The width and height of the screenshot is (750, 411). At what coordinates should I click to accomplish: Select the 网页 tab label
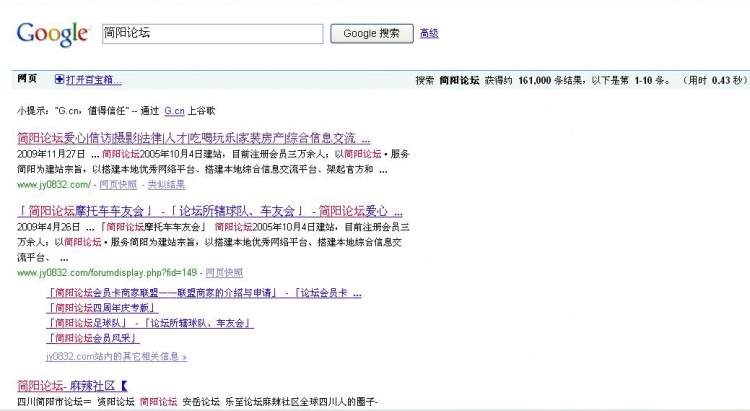click(x=27, y=79)
